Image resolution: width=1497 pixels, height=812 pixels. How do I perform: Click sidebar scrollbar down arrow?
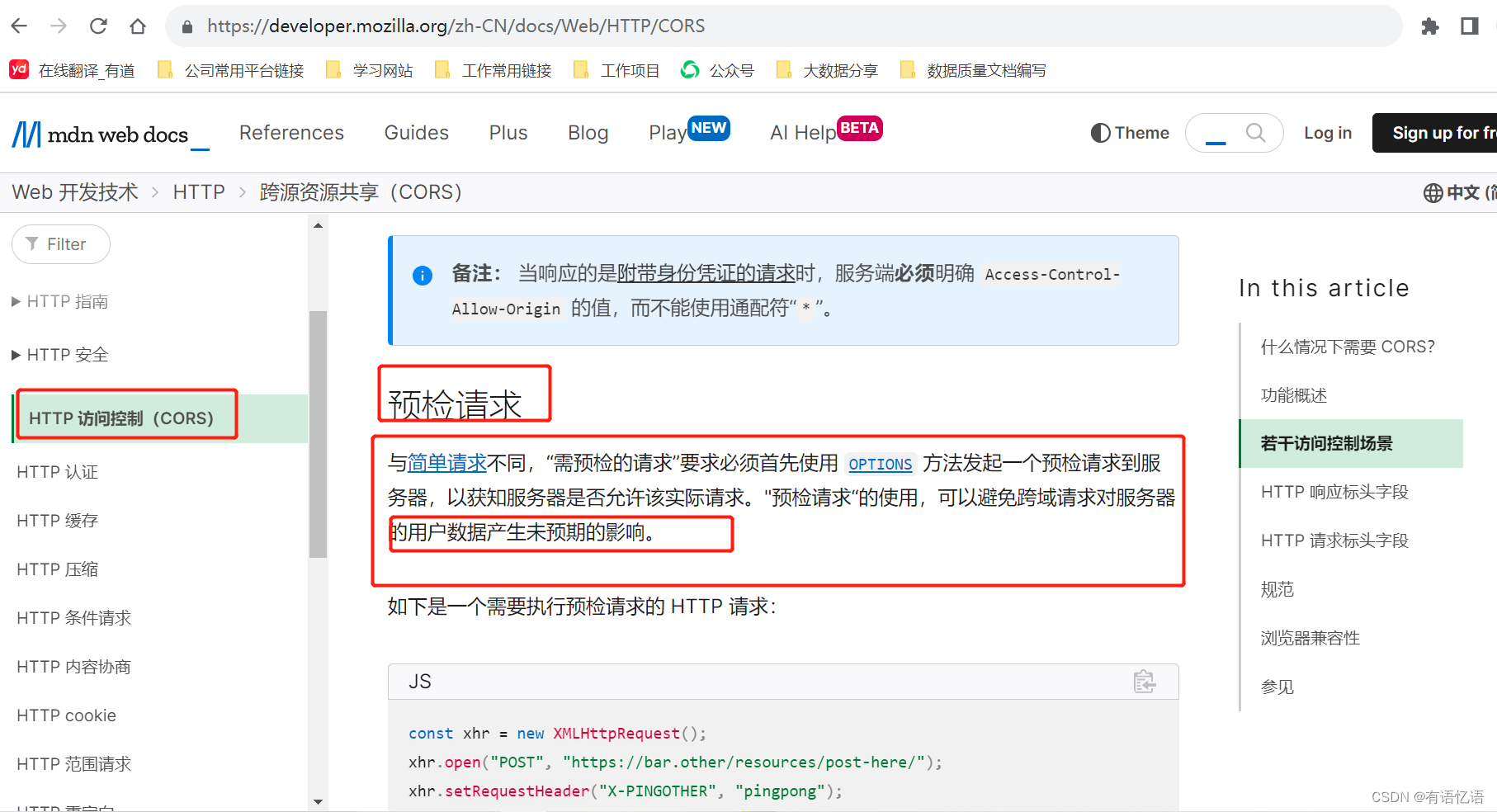[318, 801]
